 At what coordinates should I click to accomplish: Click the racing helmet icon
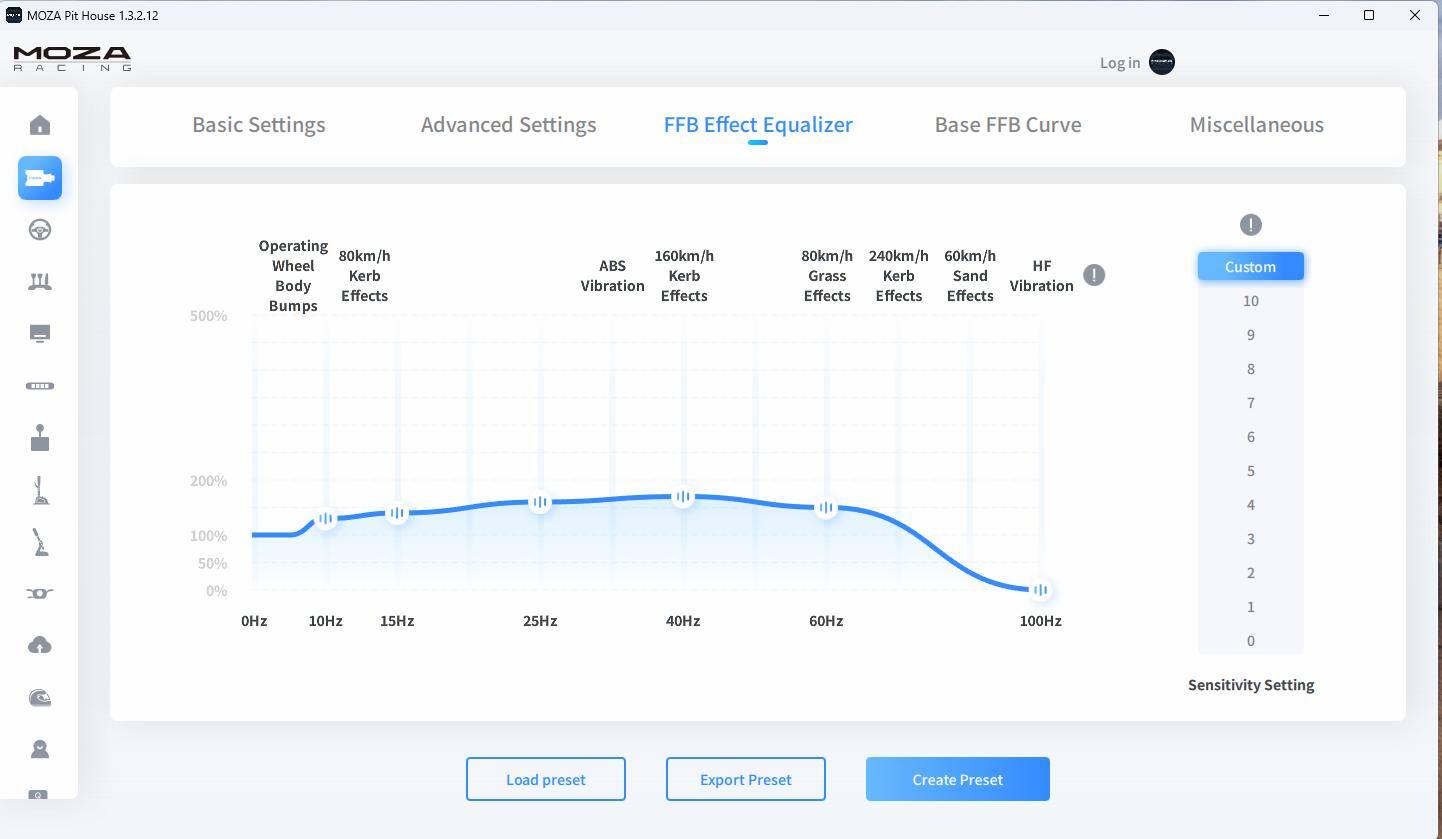pos(40,698)
